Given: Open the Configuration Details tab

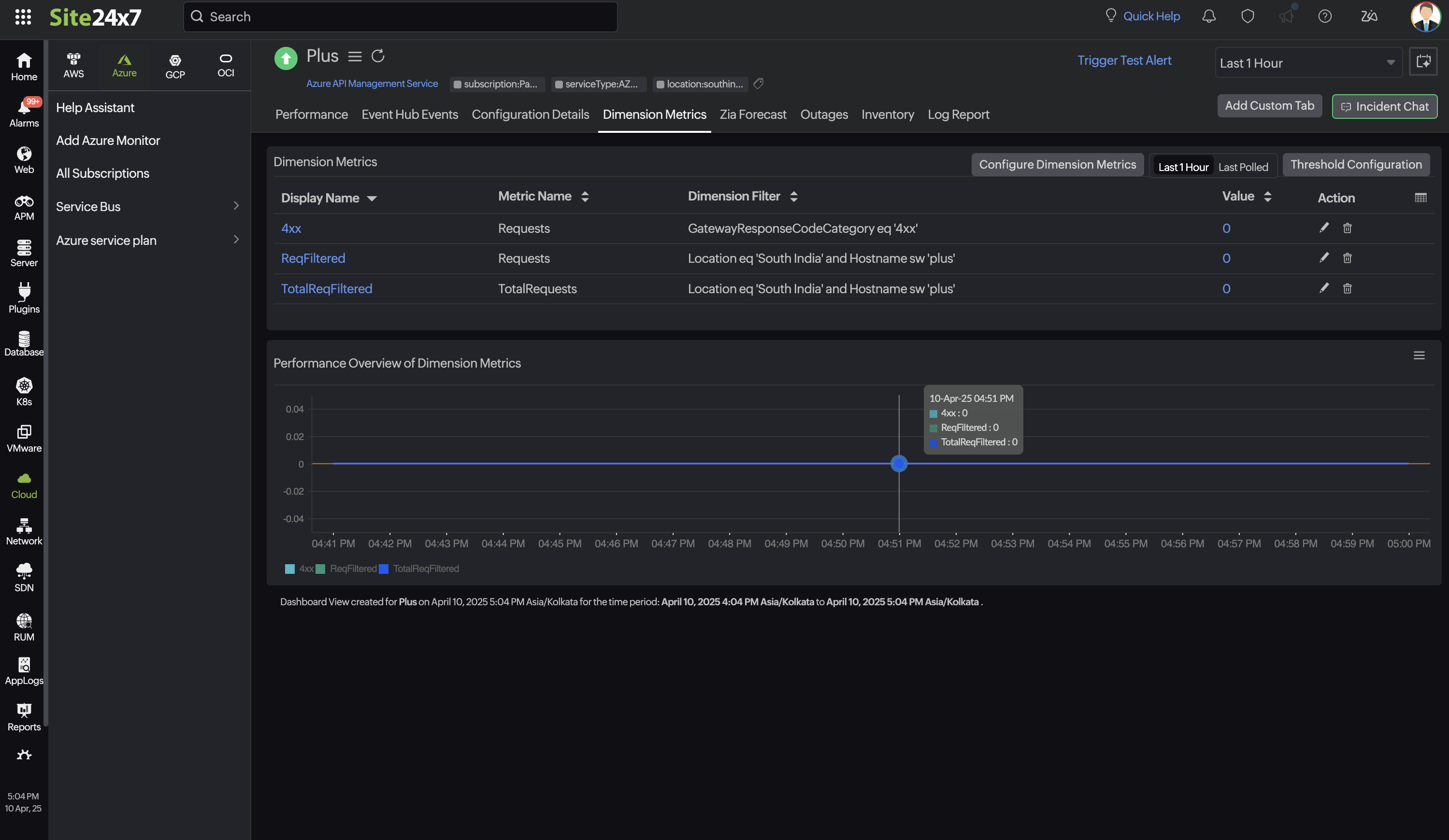Looking at the screenshot, I should tap(530, 114).
